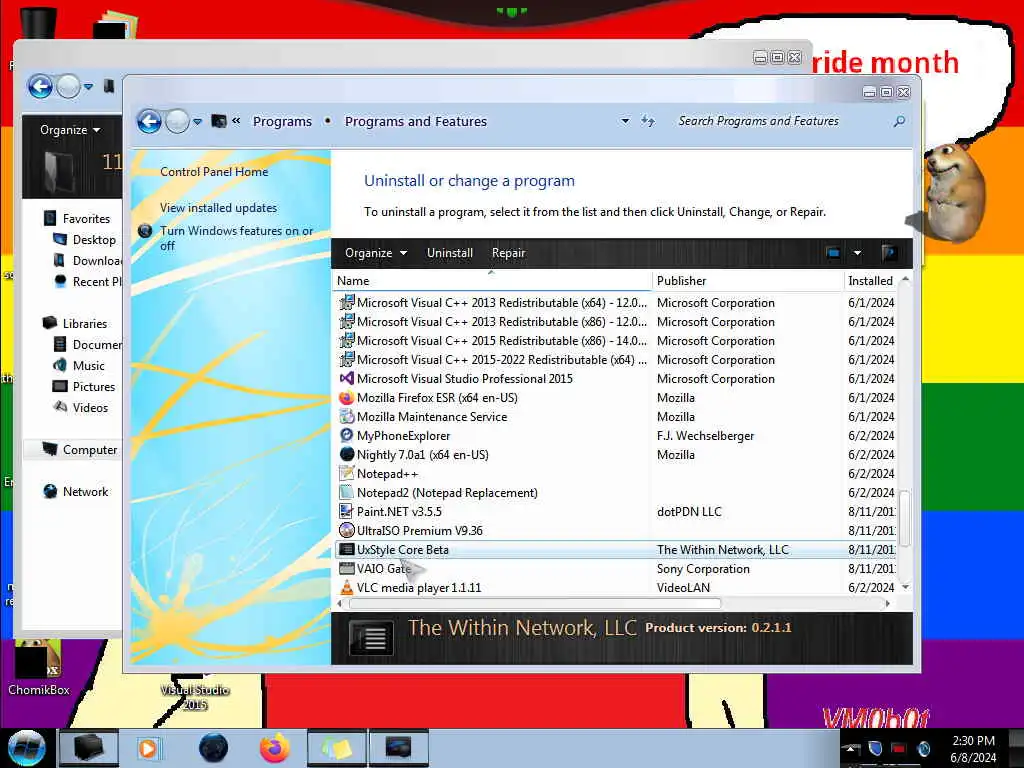Select Pictures library in background window
Image resolution: width=1024 pixels, height=768 pixels.
tap(84, 387)
